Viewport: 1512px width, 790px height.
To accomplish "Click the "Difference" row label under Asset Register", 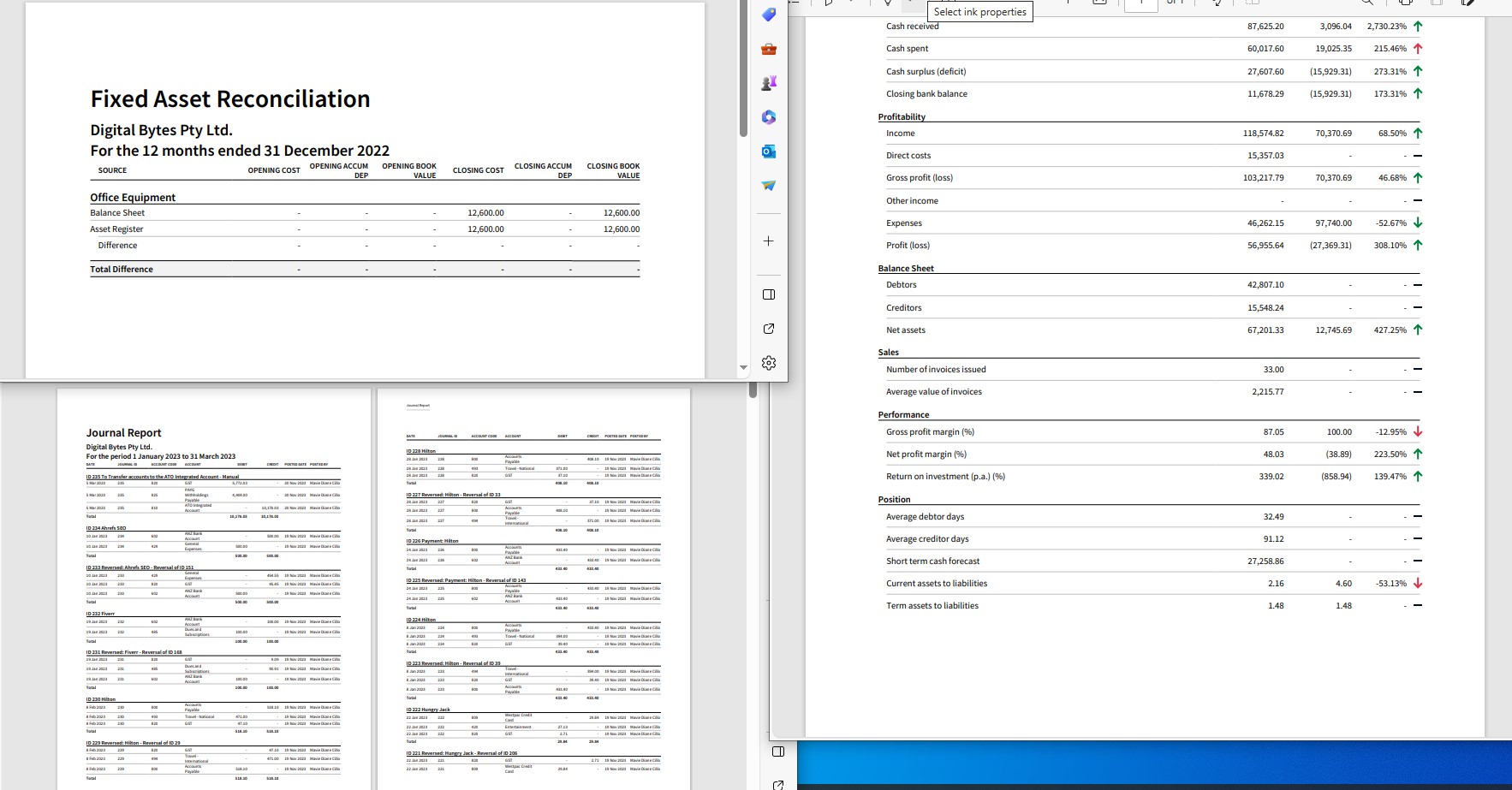I will pyautogui.click(x=117, y=246).
